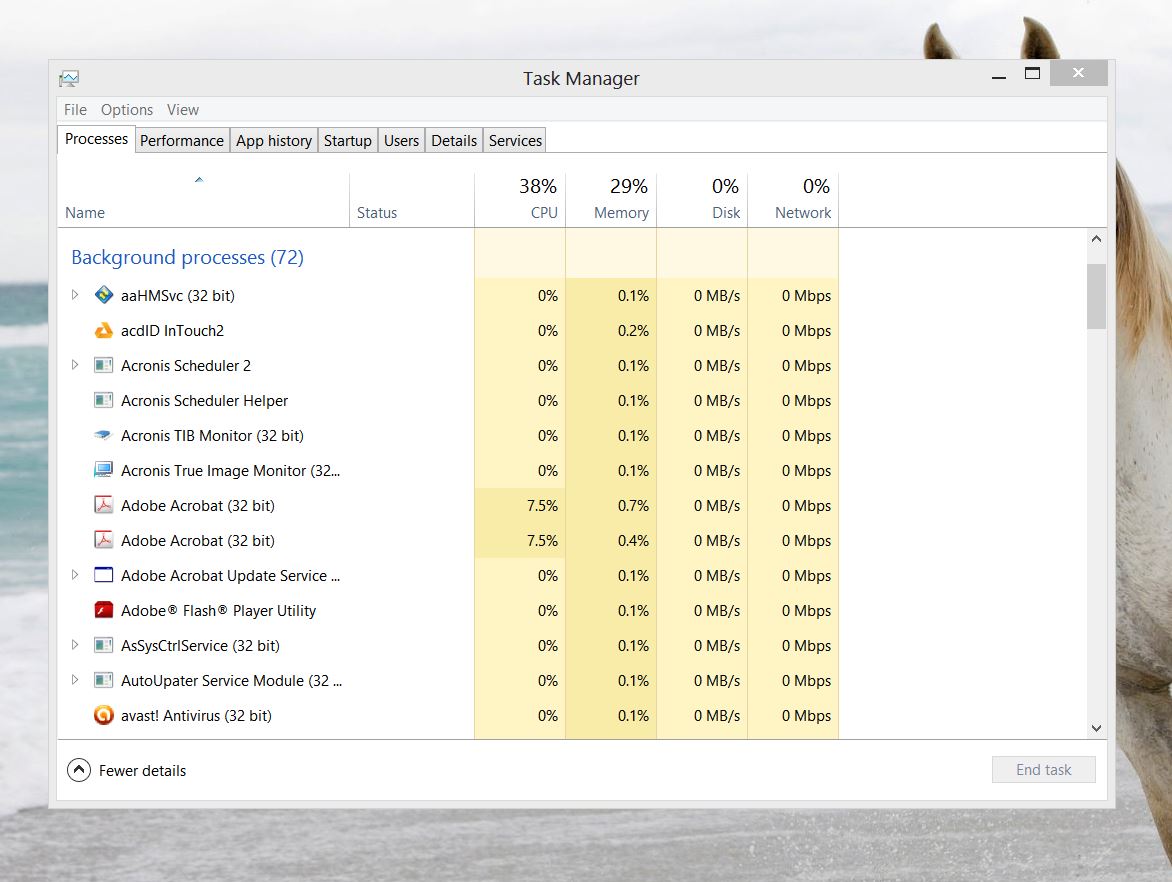Switch to the Startup tab
The image size is (1172, 882).
coord(348,141)
